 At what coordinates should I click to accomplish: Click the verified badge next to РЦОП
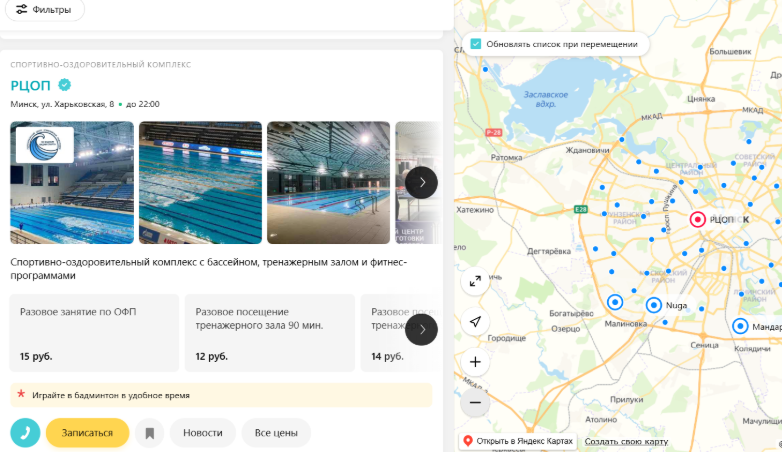pyautogui.click(x=64, y=85)
